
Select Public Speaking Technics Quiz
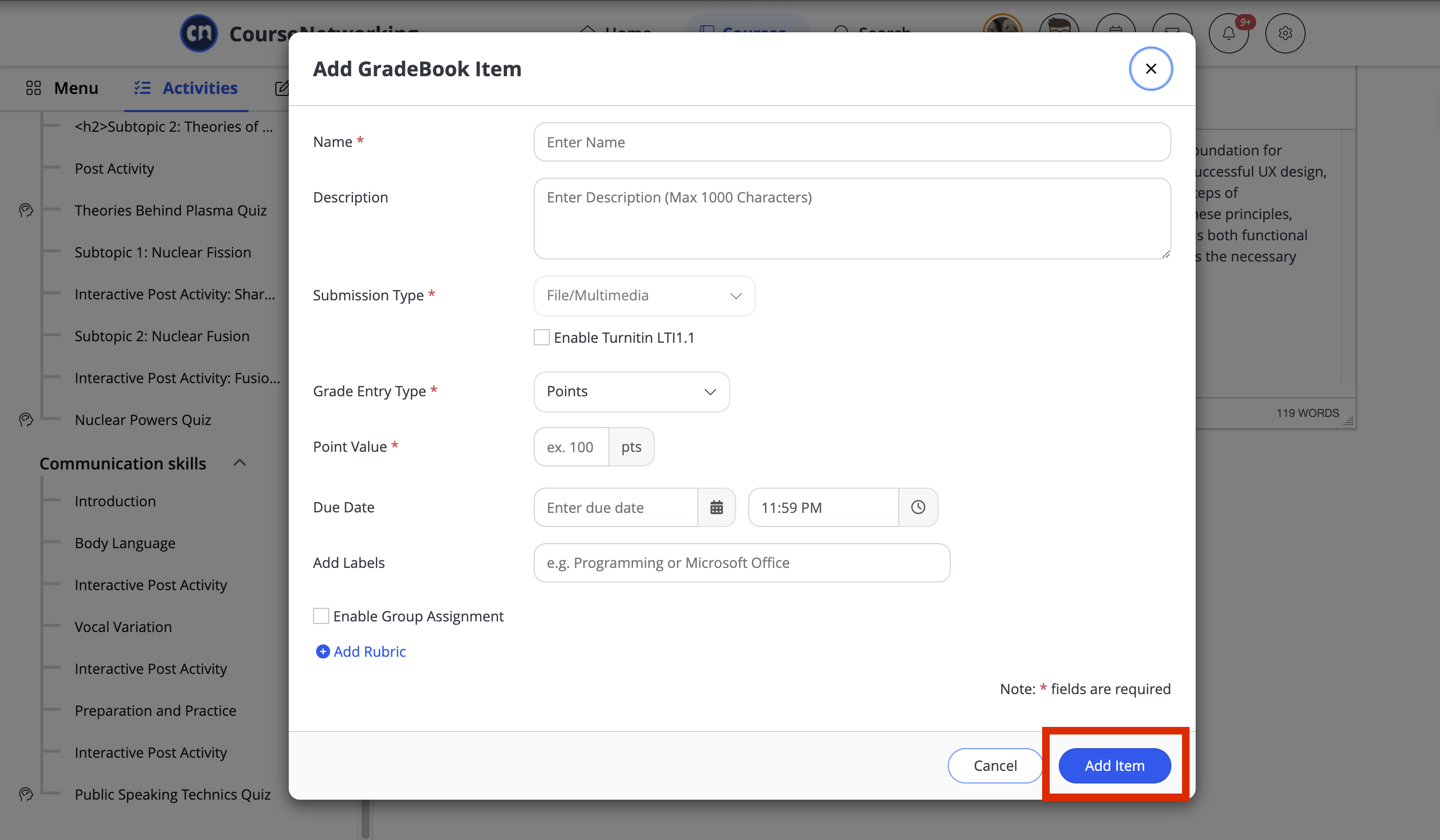[173, 794]
